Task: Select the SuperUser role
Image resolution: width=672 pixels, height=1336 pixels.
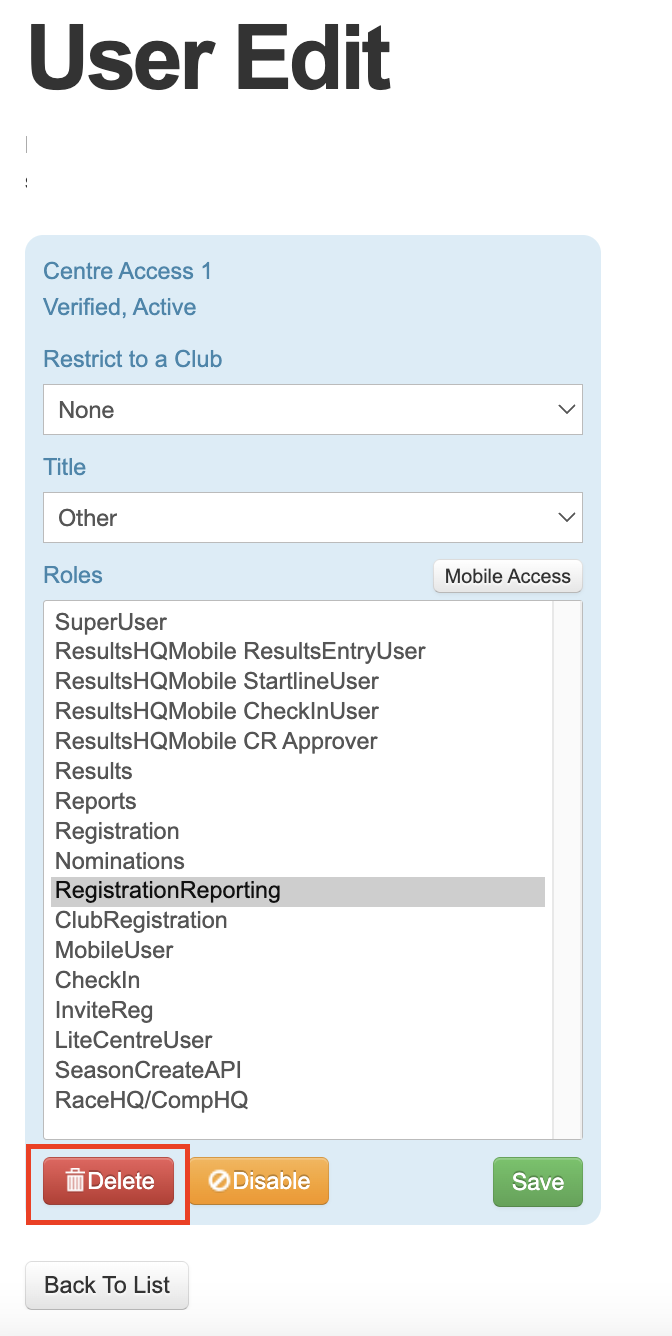Action: (x=298, y=622)
